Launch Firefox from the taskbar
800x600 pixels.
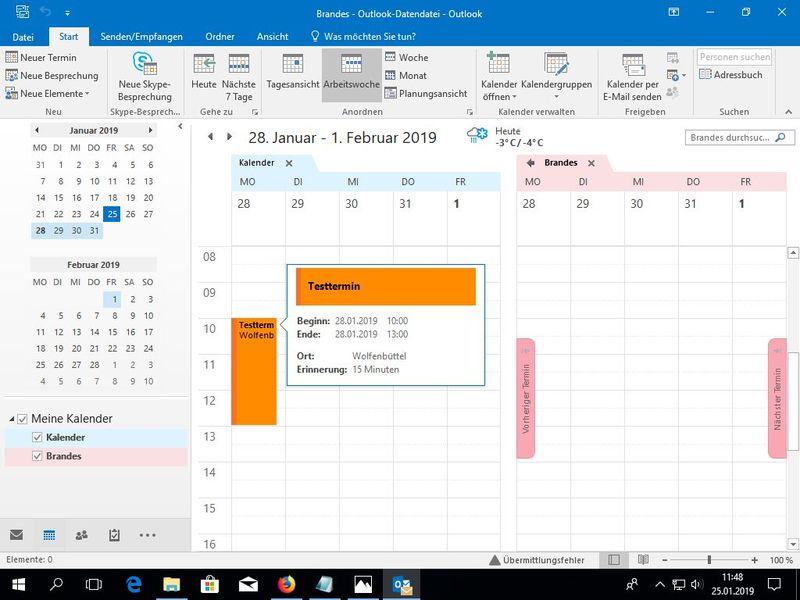click(287, 584)
